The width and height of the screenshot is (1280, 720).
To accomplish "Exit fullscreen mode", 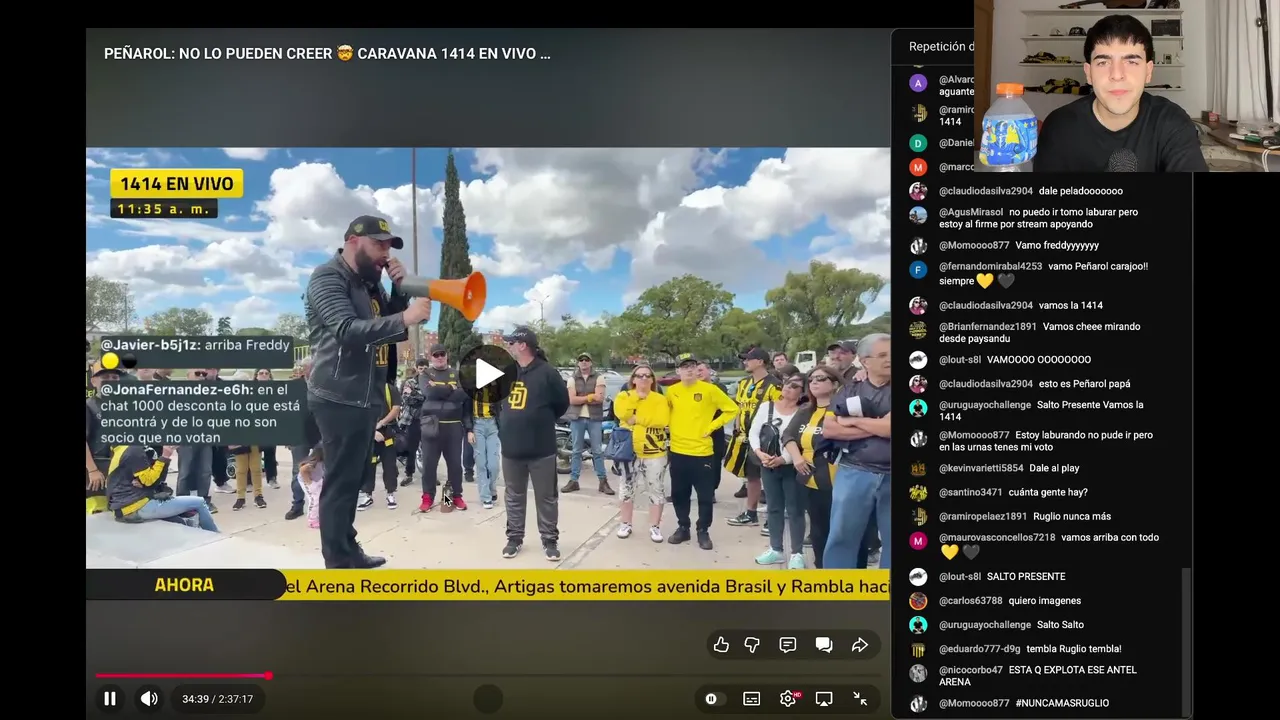I will (x=860, y=699).
